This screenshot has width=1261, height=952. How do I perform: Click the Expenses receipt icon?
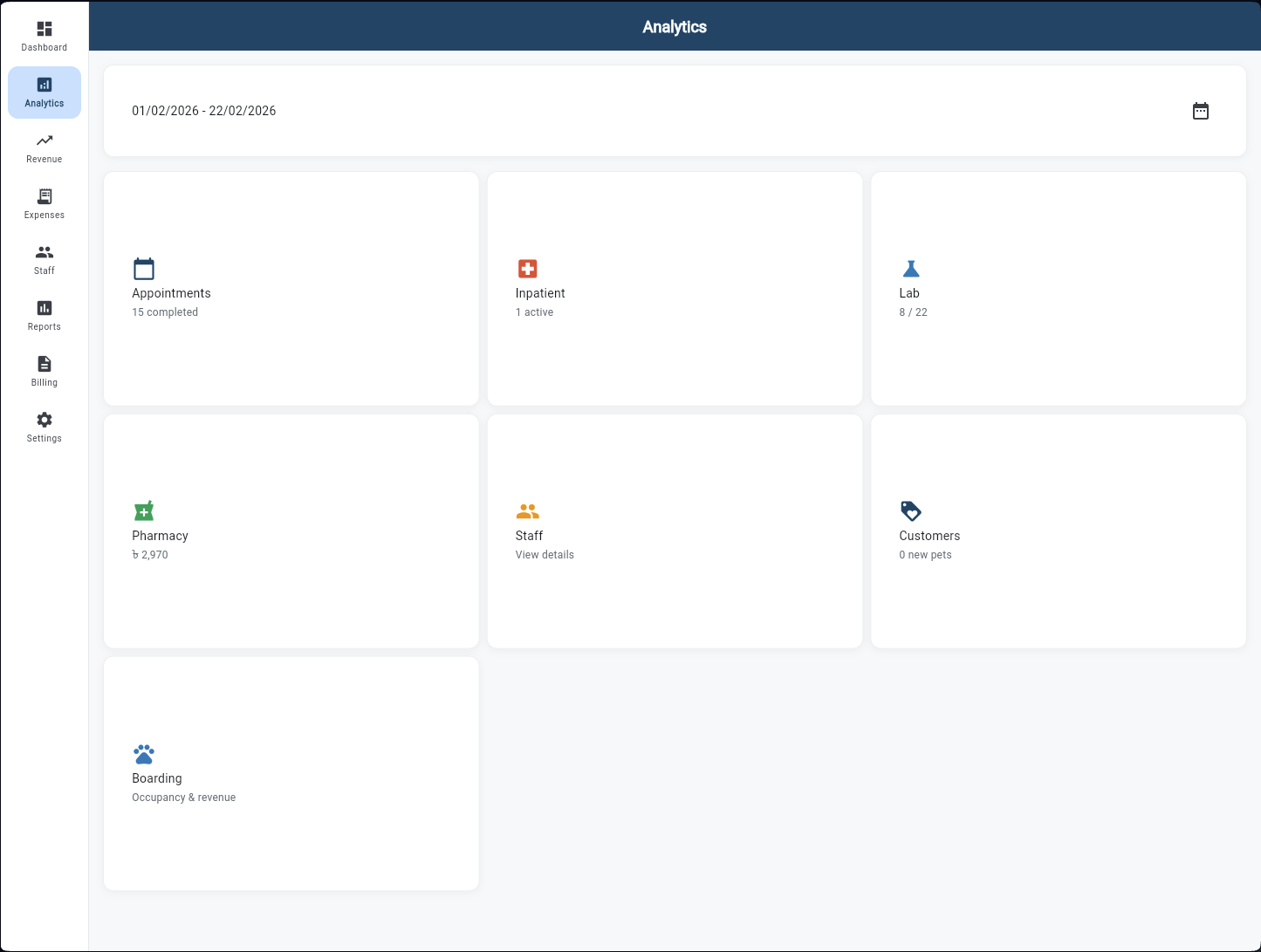tap(44, 196)
